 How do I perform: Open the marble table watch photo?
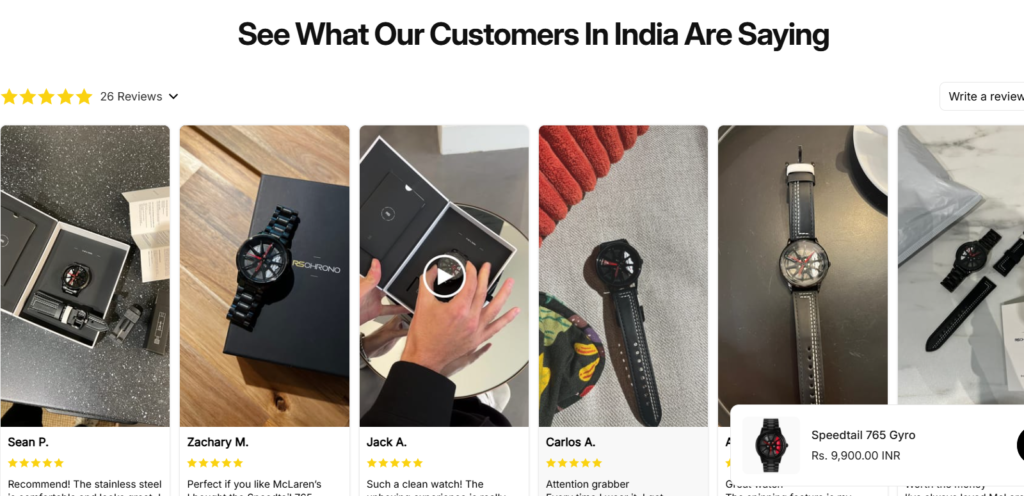961,265
